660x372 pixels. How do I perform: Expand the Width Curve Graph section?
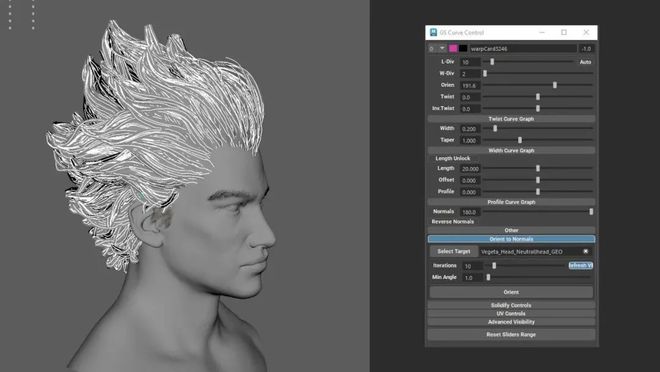point(511,150)
